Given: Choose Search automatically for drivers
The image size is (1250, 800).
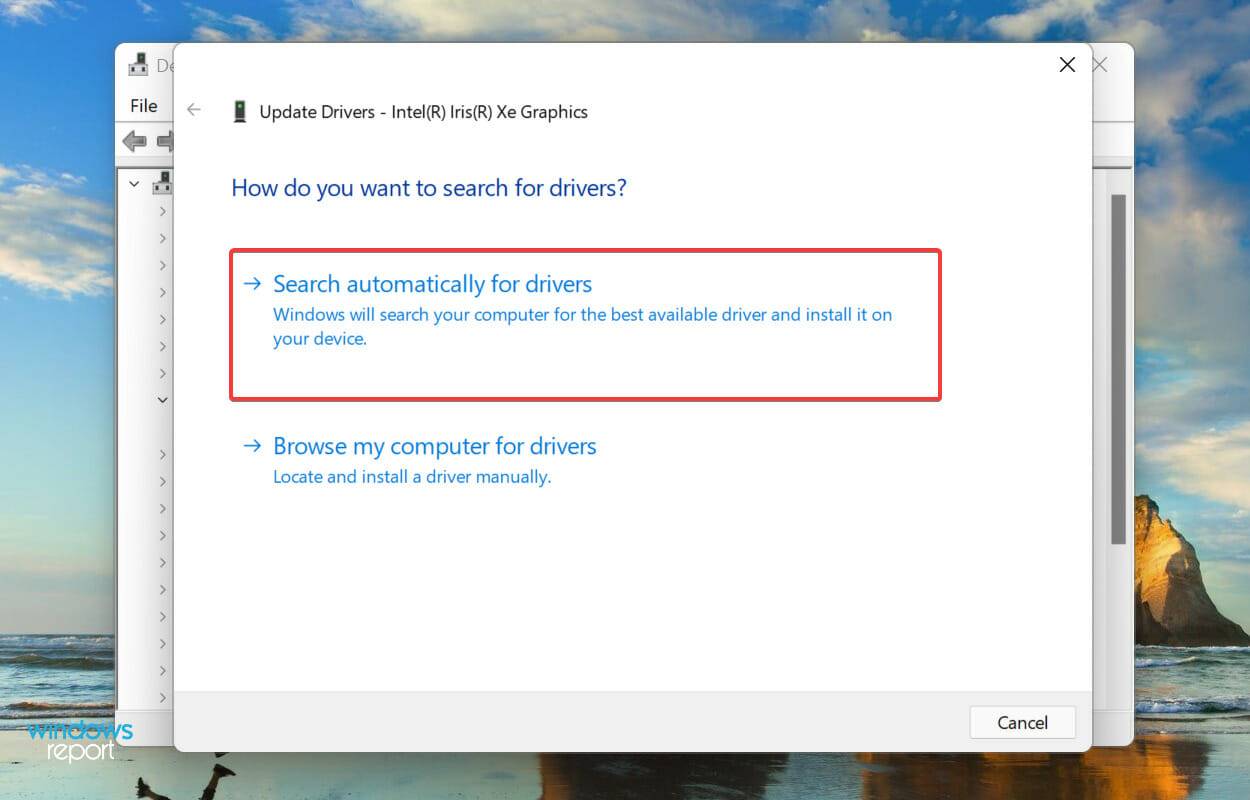Looking at the screenshot, I should [433, 284].
